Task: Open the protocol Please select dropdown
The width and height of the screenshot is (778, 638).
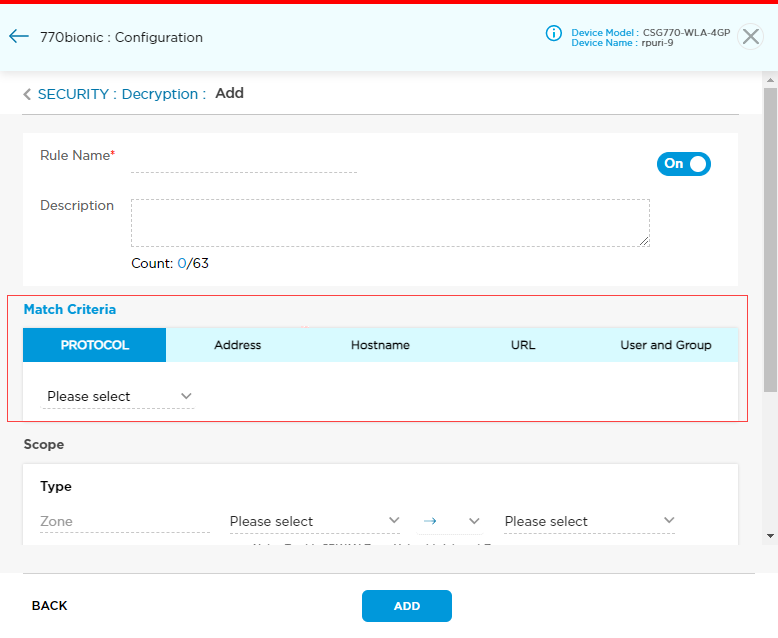Action: pos(118,396)
